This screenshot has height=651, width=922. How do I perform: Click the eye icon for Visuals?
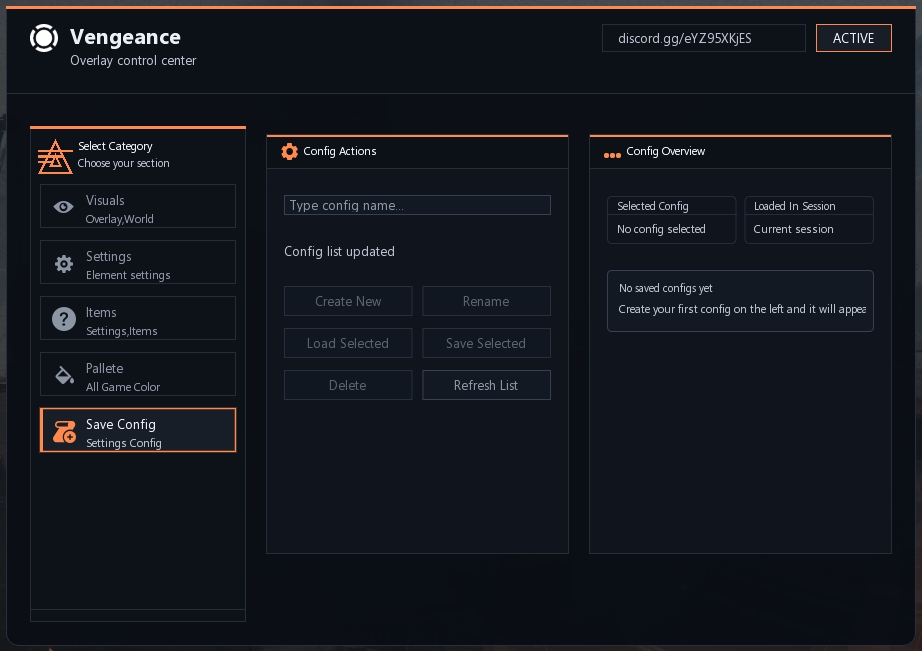click(x=64, y=207)
